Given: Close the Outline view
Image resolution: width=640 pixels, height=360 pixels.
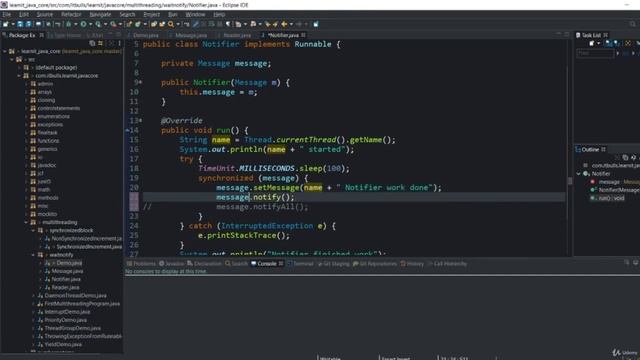Looking at the screenshot, I should 603,149.
